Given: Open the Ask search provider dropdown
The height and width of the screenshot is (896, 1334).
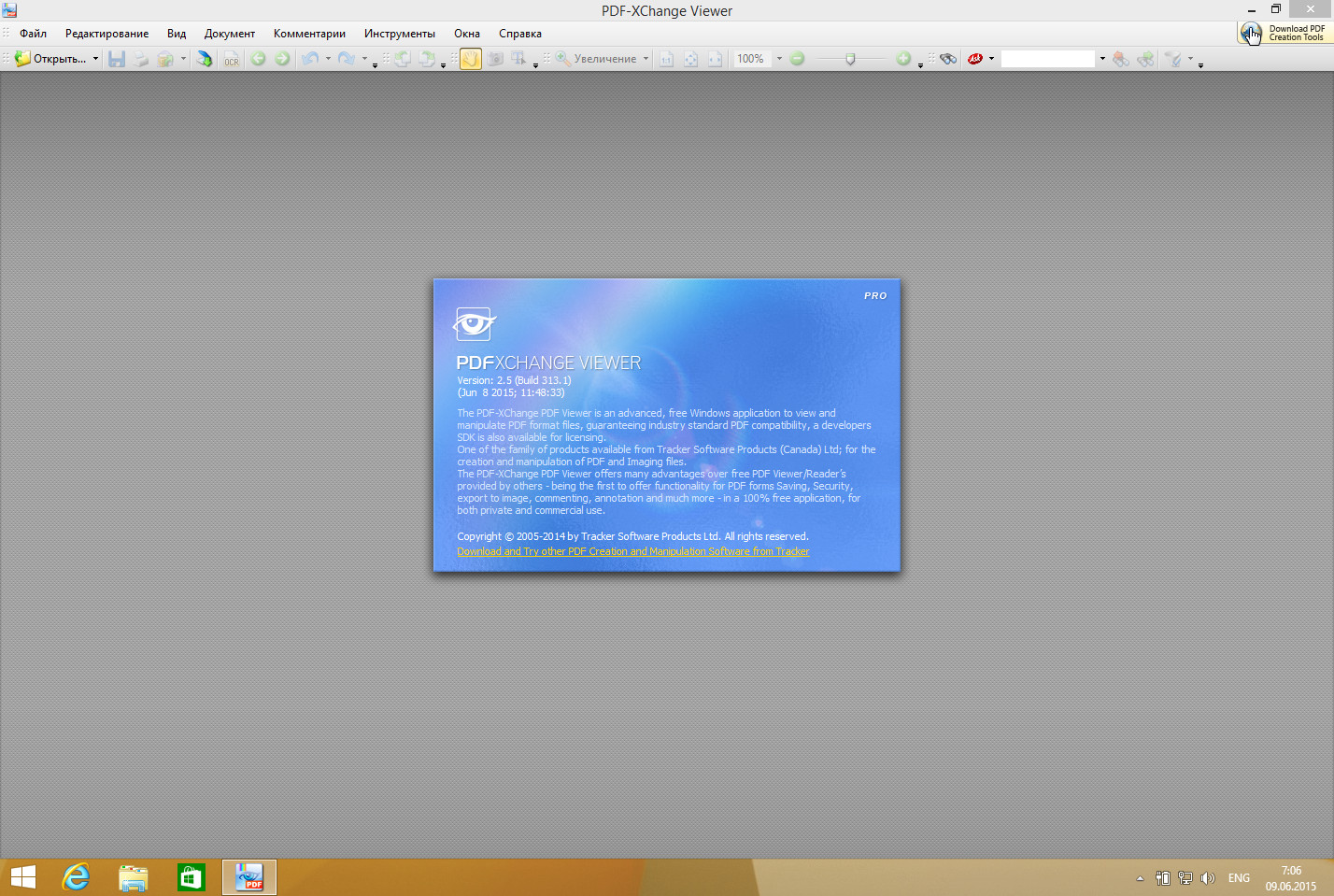Looking at the screenshot, I should pos(992,59).
